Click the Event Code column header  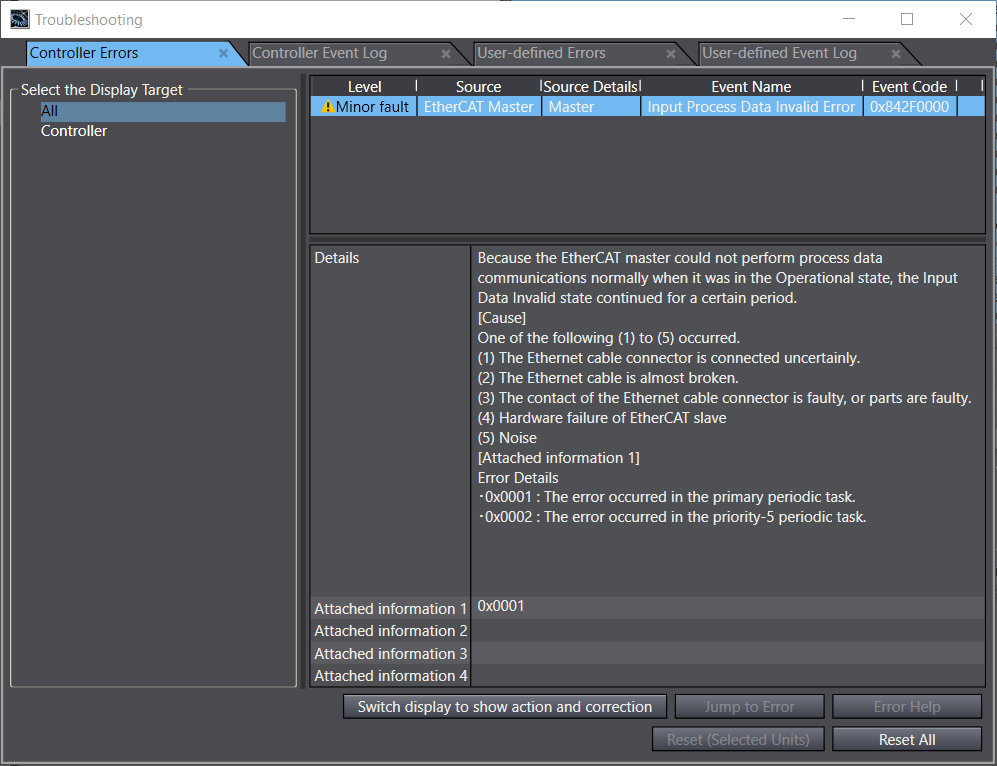pyautogui.click(x=909, y=87)
